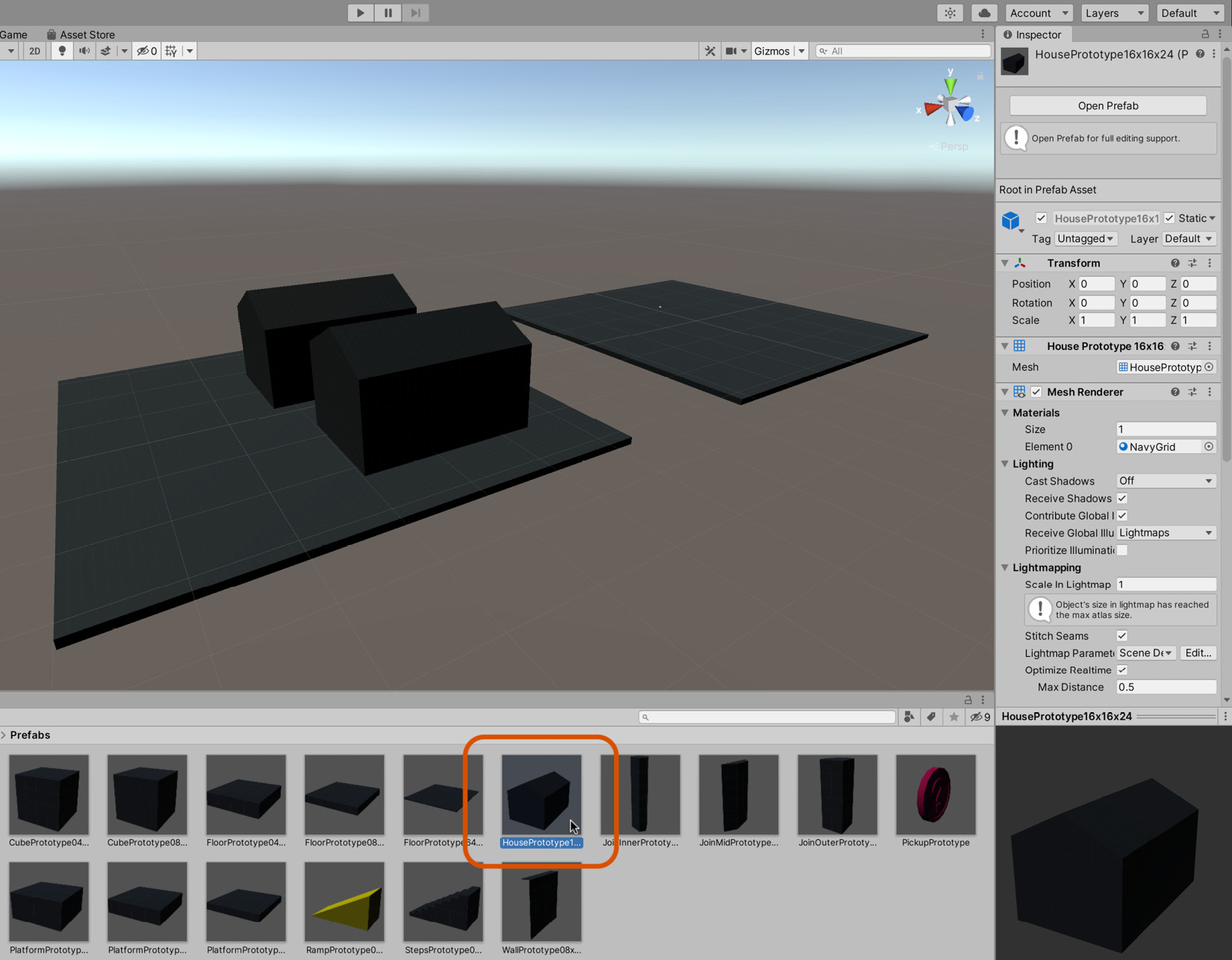Toggle Contribute Global Illumination checkbox
Image resolution: width=1232 pixels, height=960 pixels.
tap(1122, 516)
